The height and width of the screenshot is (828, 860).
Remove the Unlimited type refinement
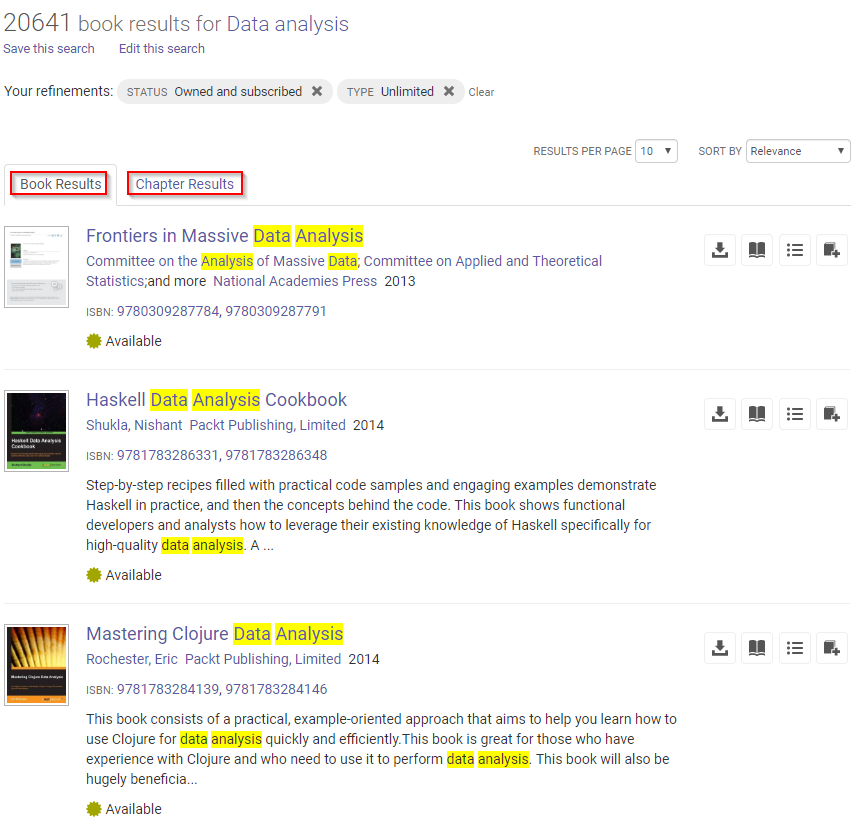point(449,91)
